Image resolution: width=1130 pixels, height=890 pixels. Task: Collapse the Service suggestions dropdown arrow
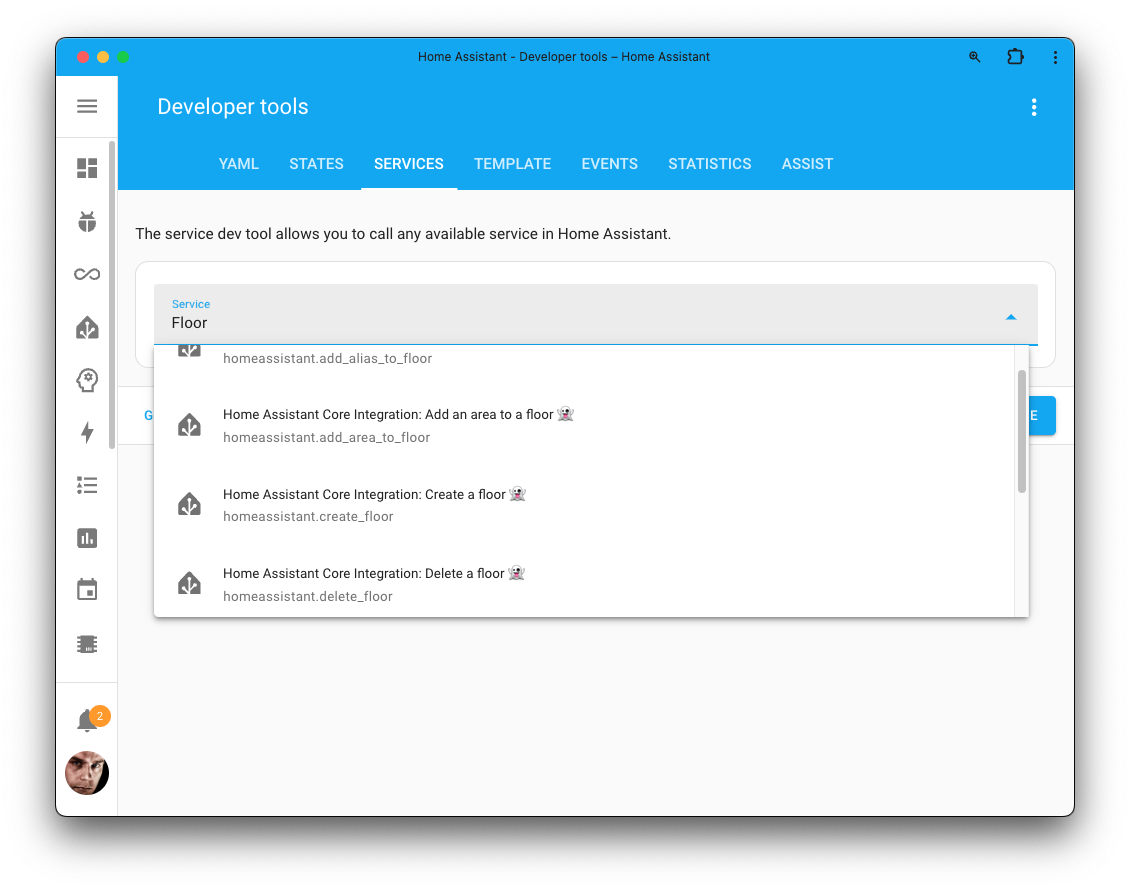pos(1011,315)
